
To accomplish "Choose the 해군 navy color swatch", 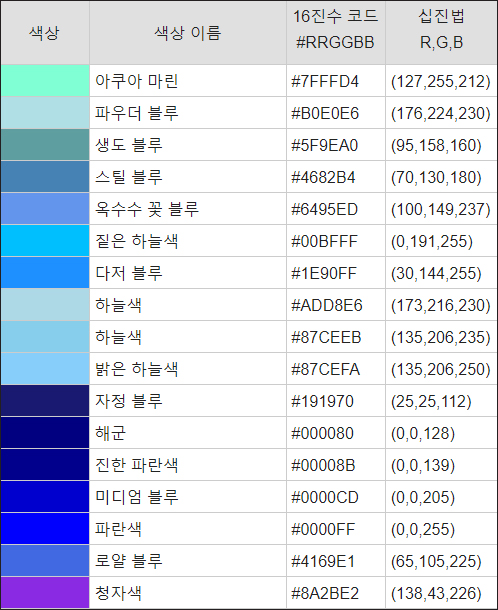I will coord(45,432).
